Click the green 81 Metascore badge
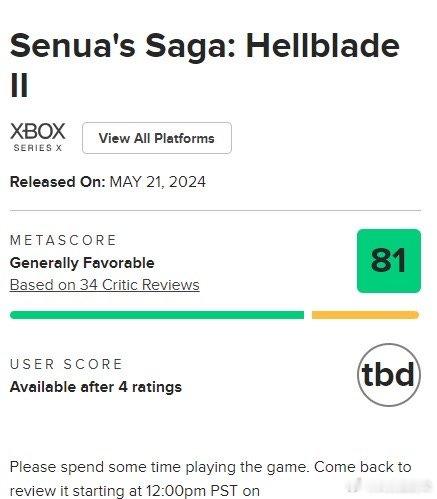This screenshot has height=499, width=437. pyautogui.click(x=389, y=261)
